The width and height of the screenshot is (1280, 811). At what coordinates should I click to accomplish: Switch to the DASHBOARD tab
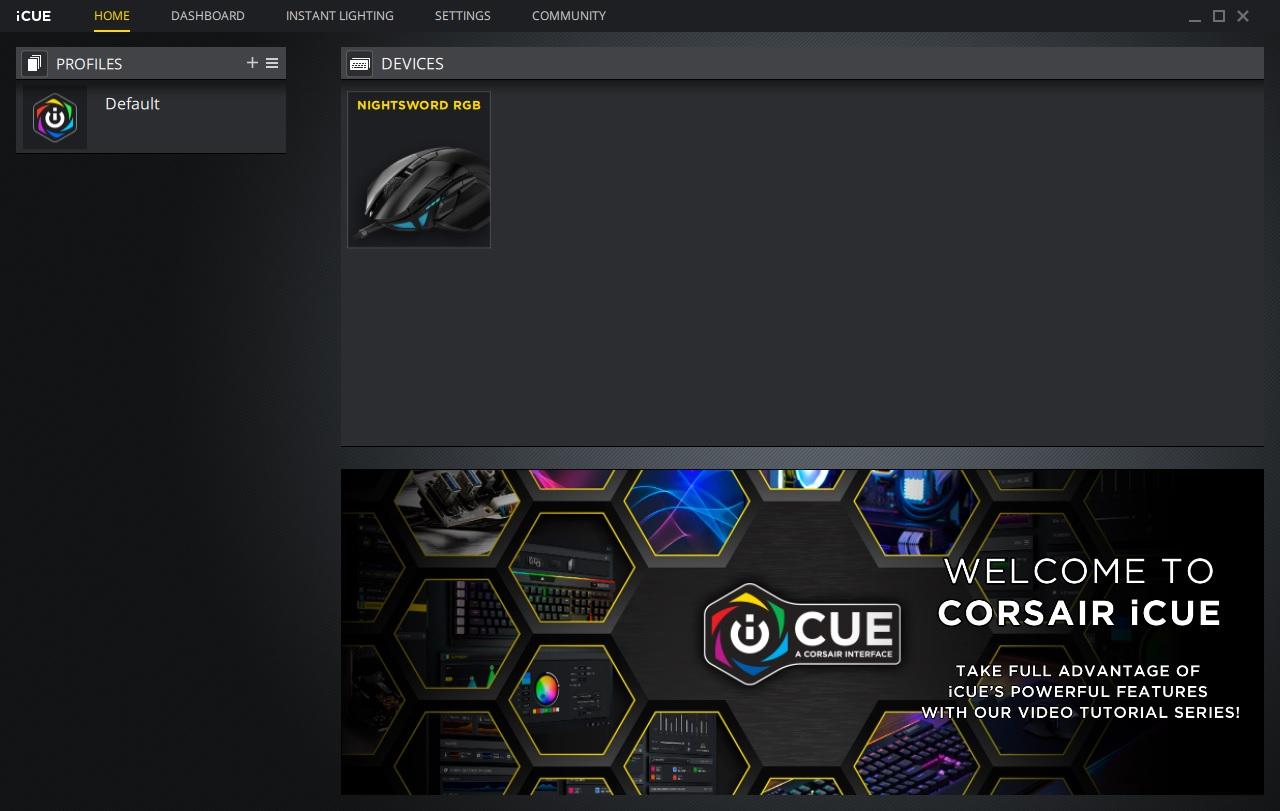(208, 16)
